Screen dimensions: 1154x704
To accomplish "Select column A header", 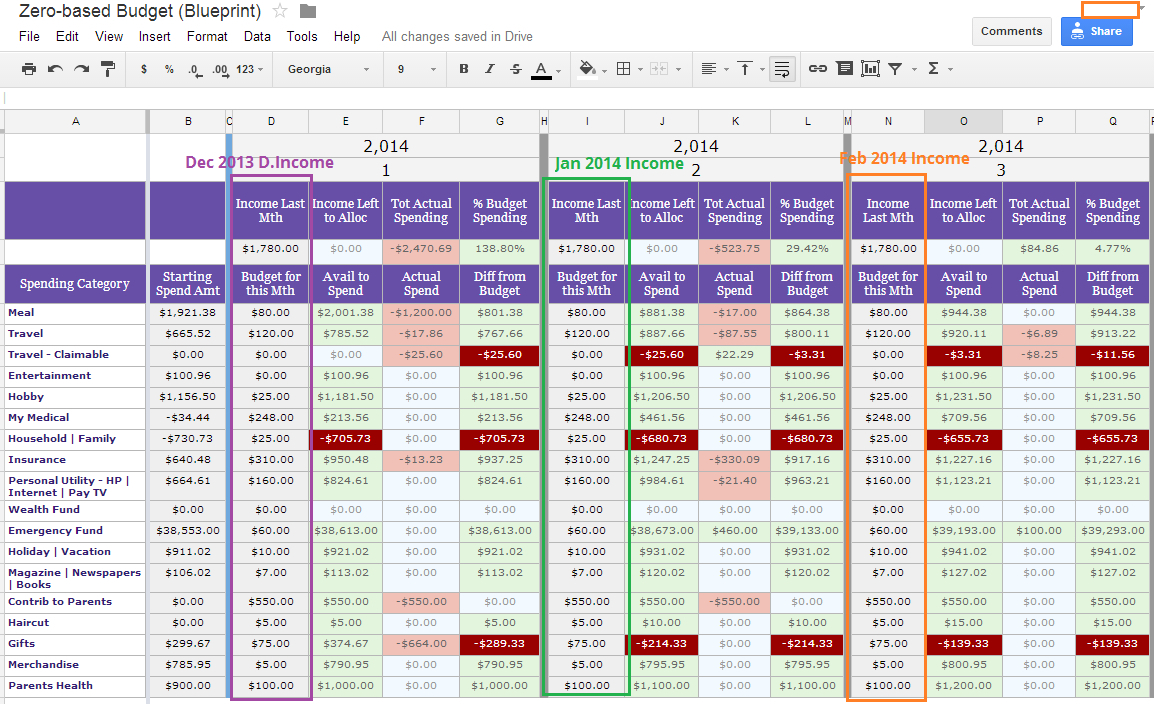I will coord(76,121).
